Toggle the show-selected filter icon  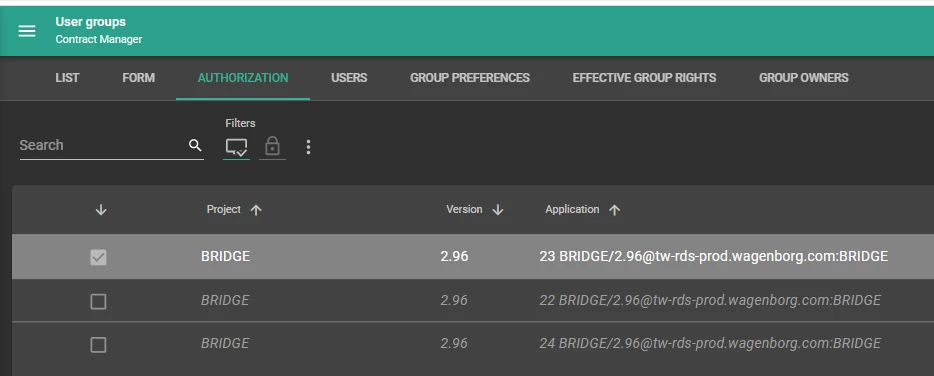click(236, 147)
